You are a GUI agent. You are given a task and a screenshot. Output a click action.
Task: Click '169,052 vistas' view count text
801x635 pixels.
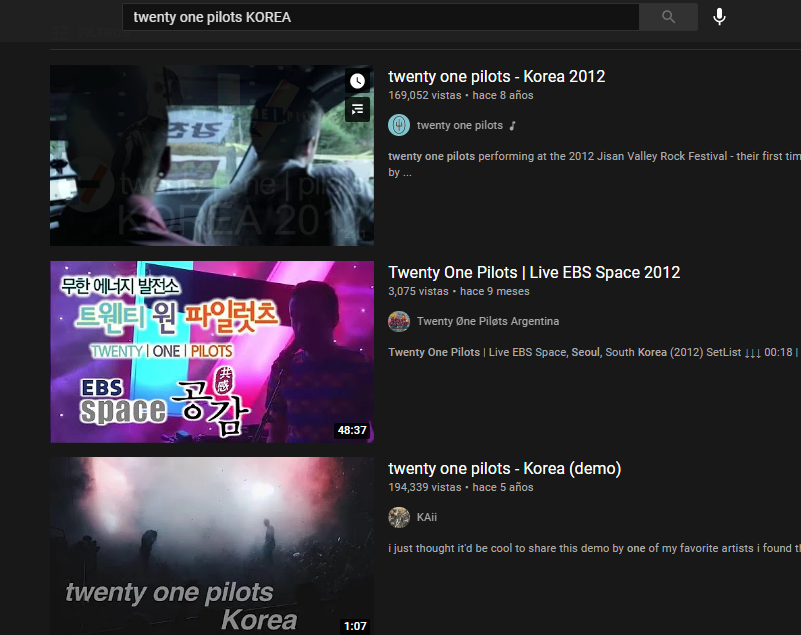(425, 96)
